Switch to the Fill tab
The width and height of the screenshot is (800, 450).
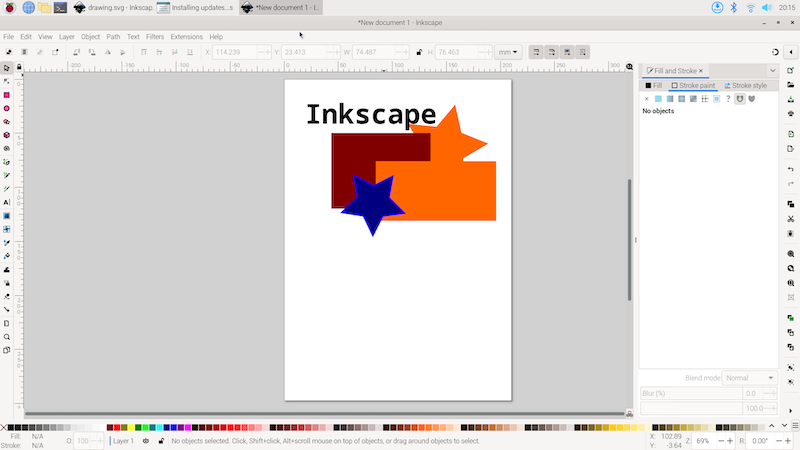pyautogui.click(x=654, y=85)
